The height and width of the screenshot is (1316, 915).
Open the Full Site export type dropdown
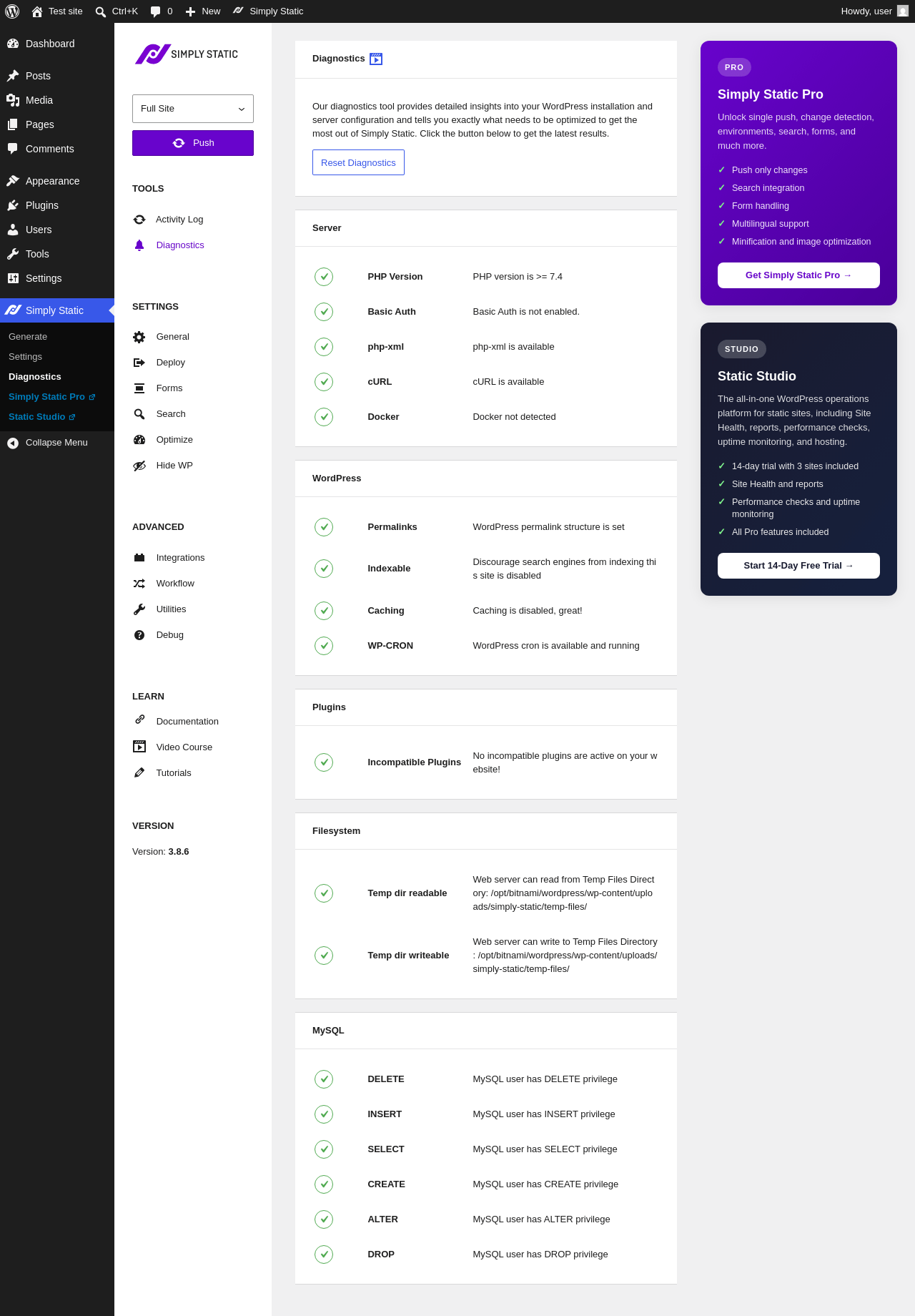[x=193, y=109]
